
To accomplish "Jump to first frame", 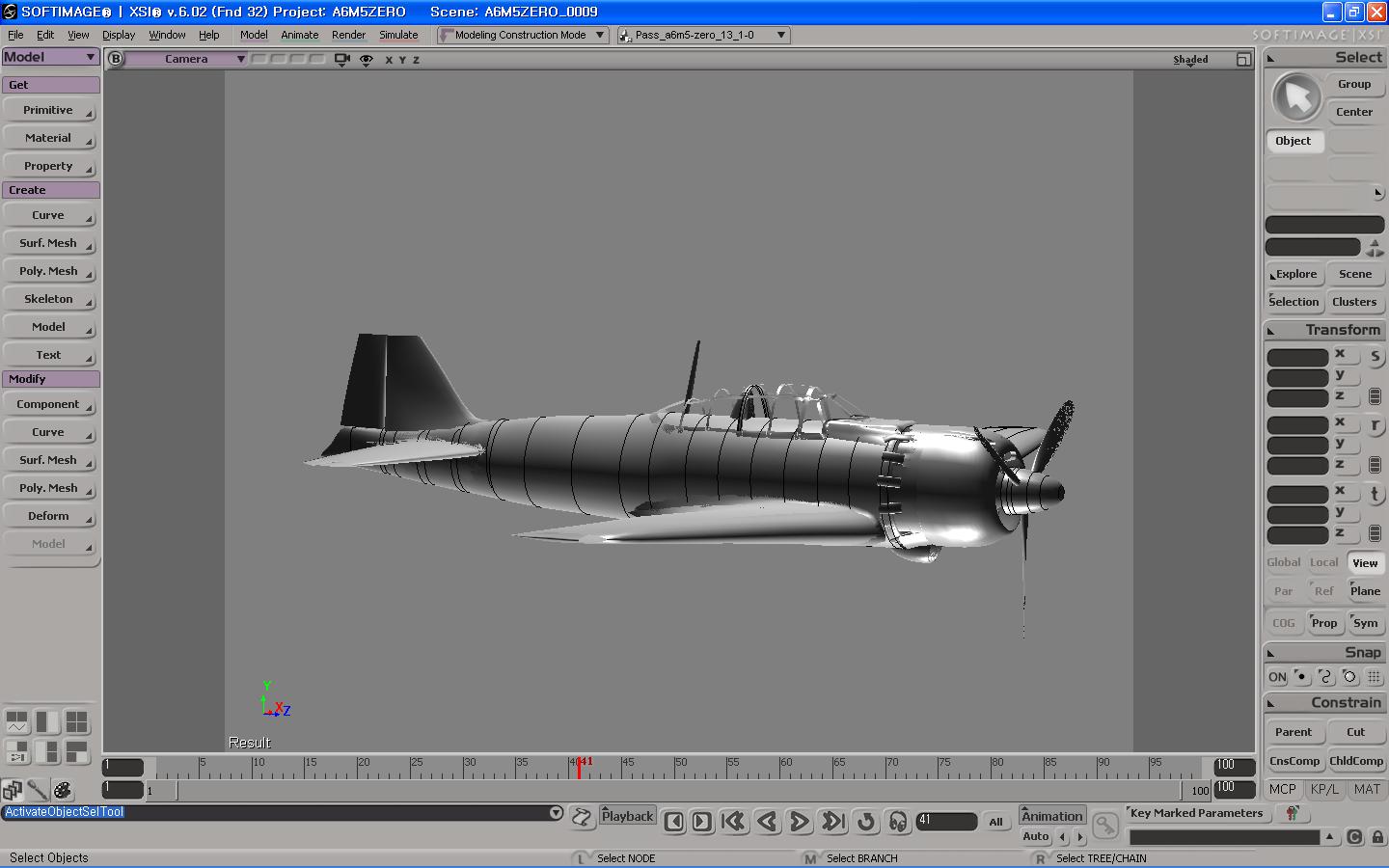I will (734, 822).
